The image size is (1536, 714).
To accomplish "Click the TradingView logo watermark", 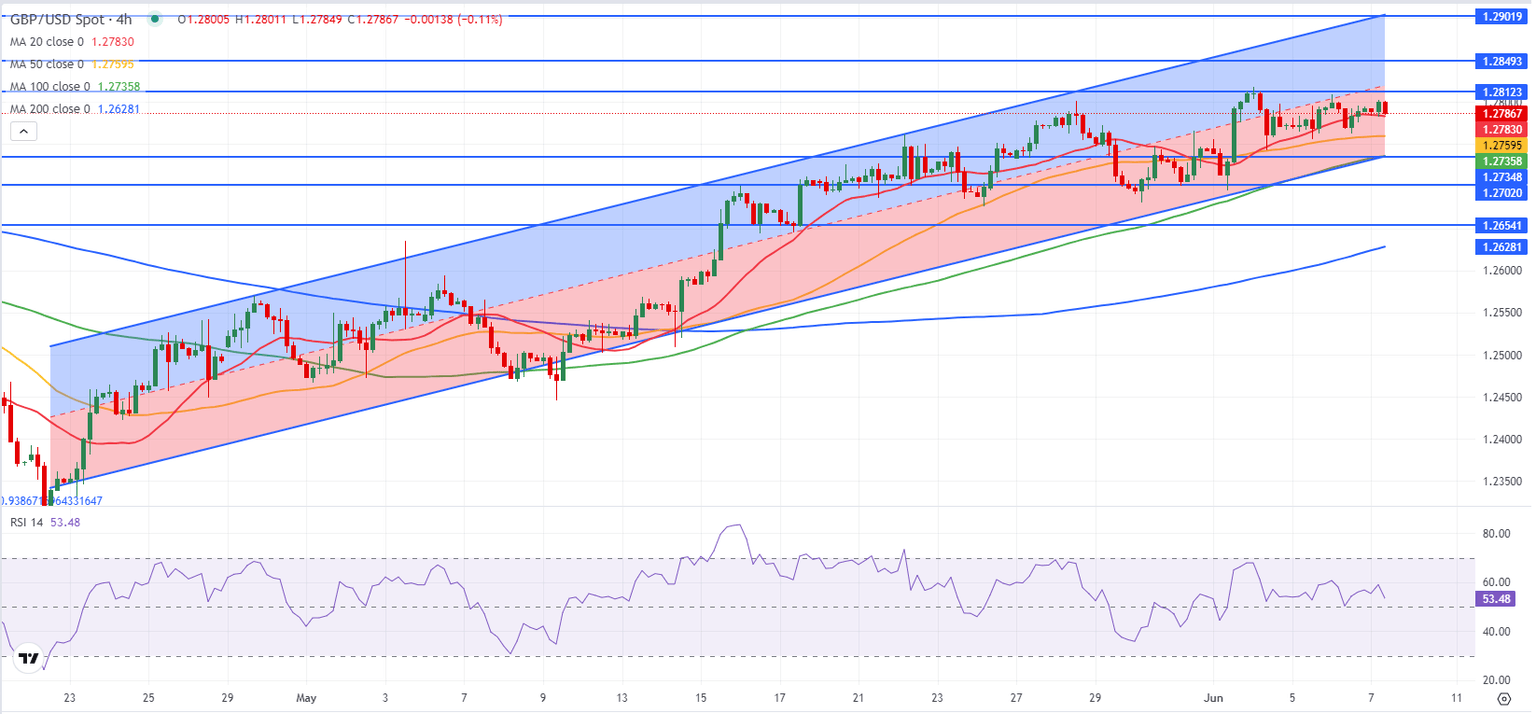I will 28,658.
